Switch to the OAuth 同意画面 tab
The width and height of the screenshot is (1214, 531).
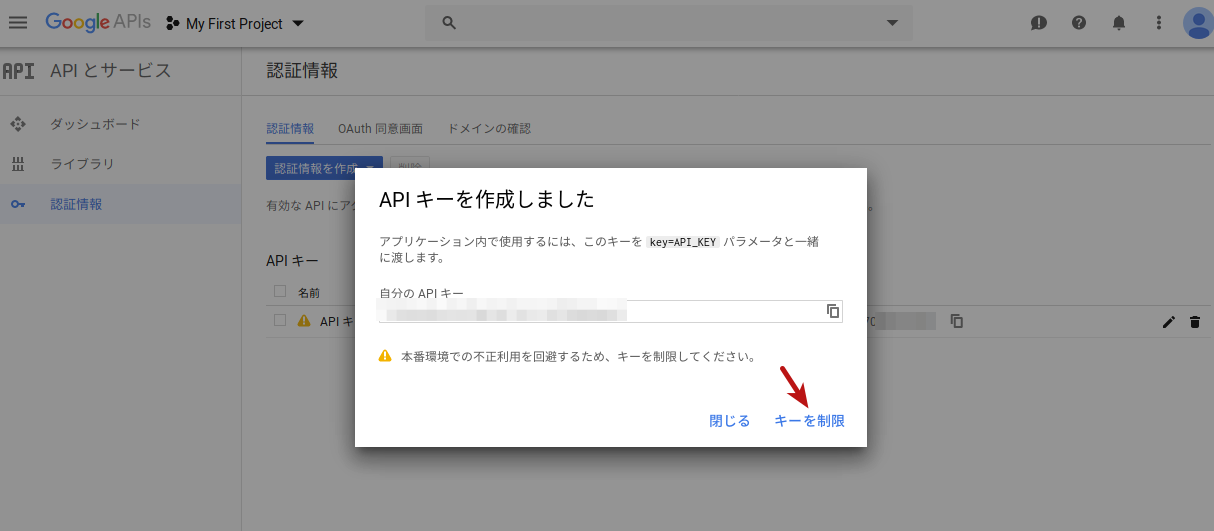(380, 129)
